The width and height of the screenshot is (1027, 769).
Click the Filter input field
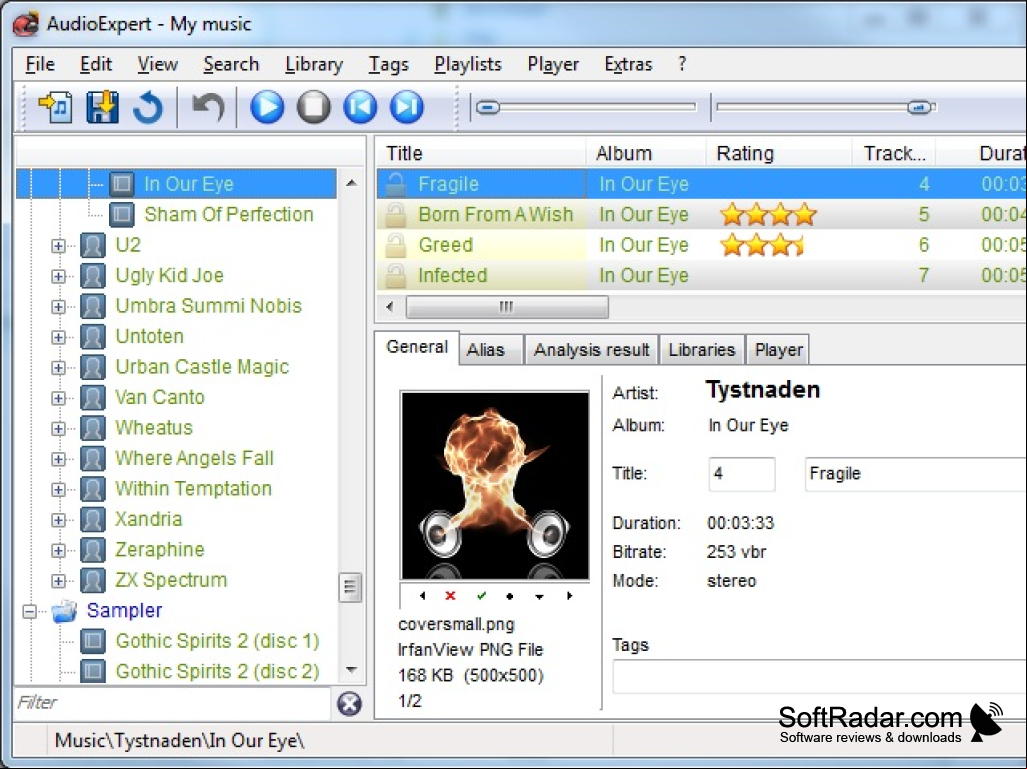[x=173, y=703]
